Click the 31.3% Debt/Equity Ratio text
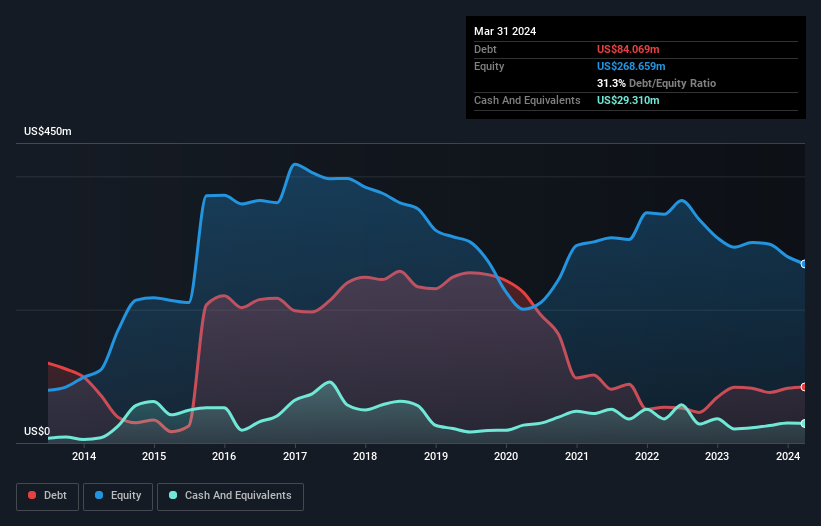This screenshot has width=821, height=526. [656, 83]
